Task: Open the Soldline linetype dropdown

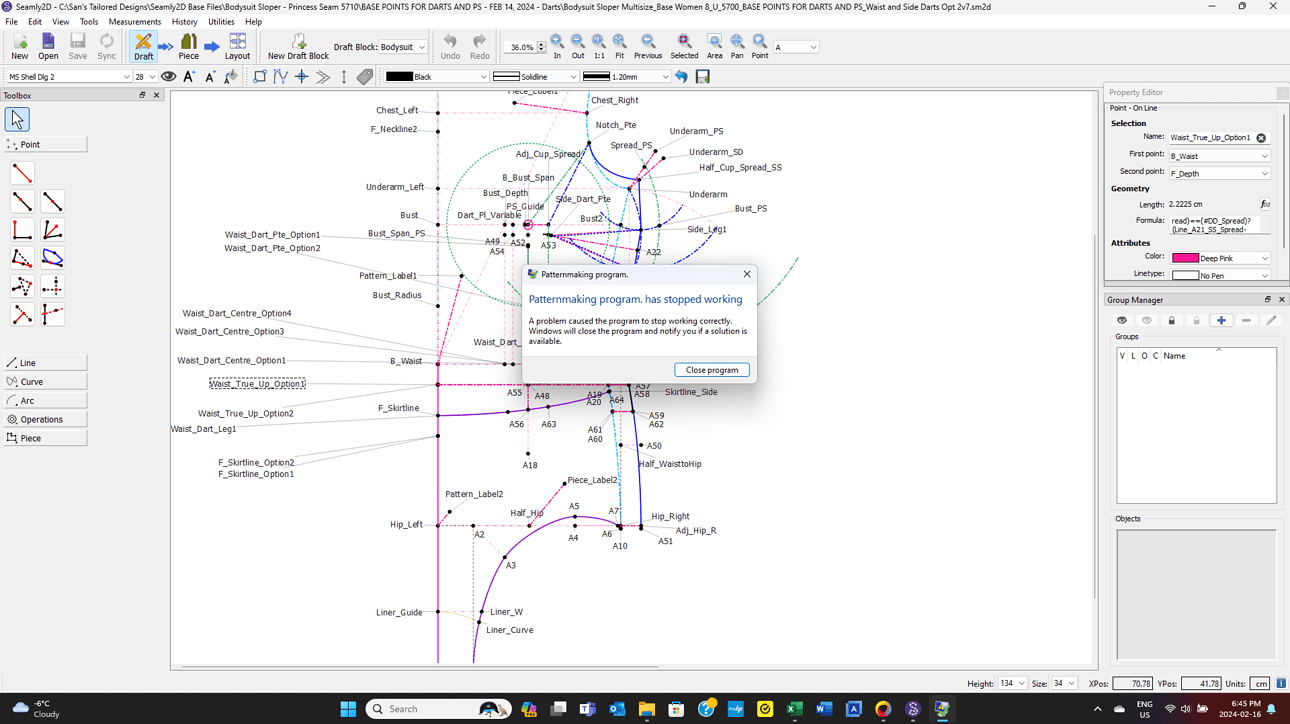Action: tap(535, 76)
